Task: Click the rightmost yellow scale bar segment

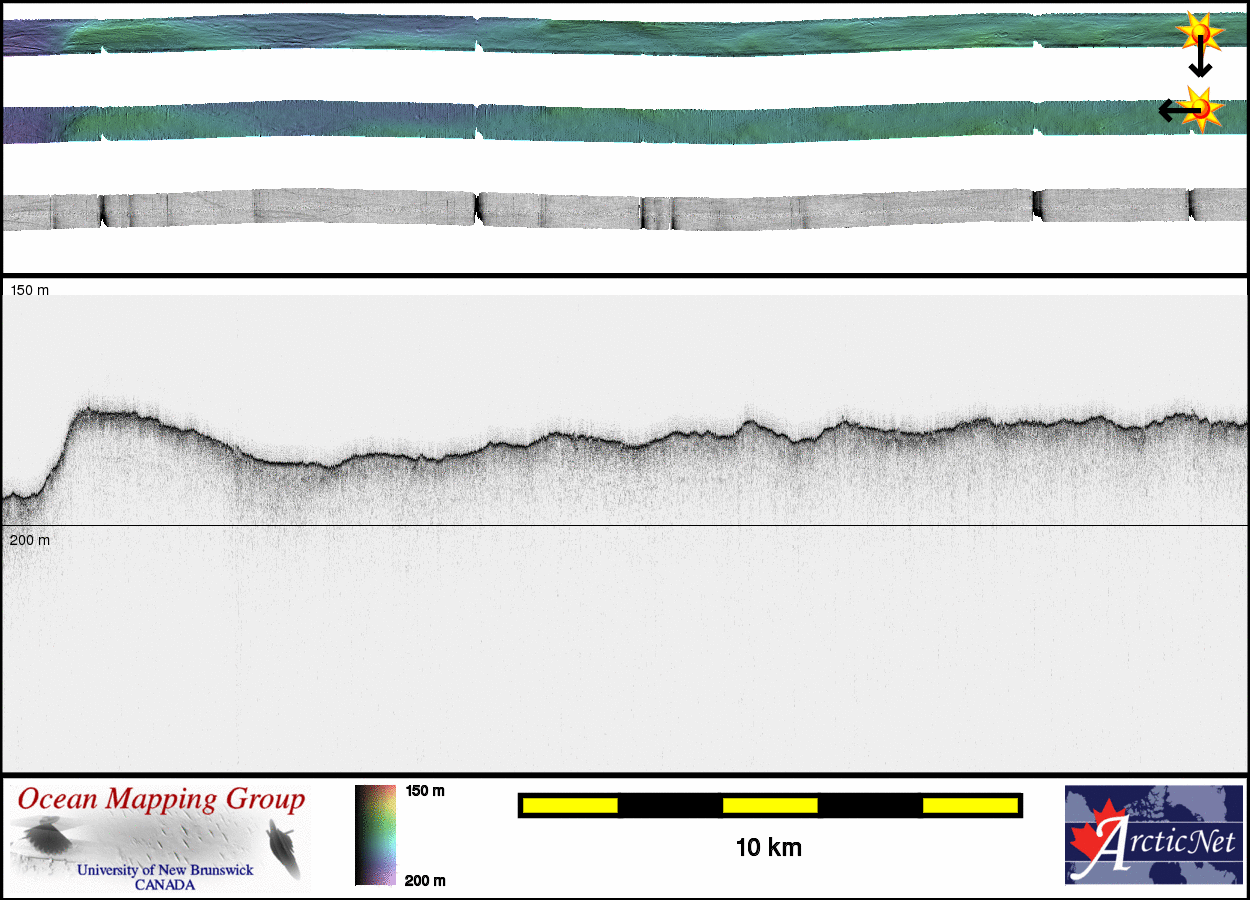Action: 969,805
